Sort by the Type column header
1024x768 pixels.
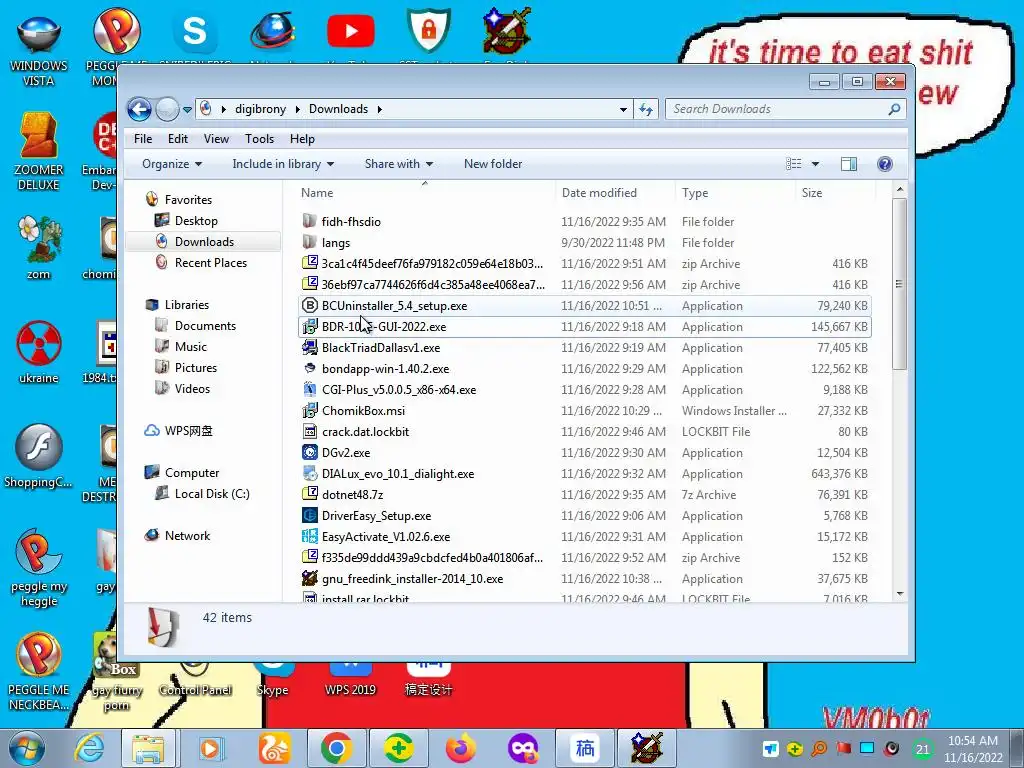point(735,193)
